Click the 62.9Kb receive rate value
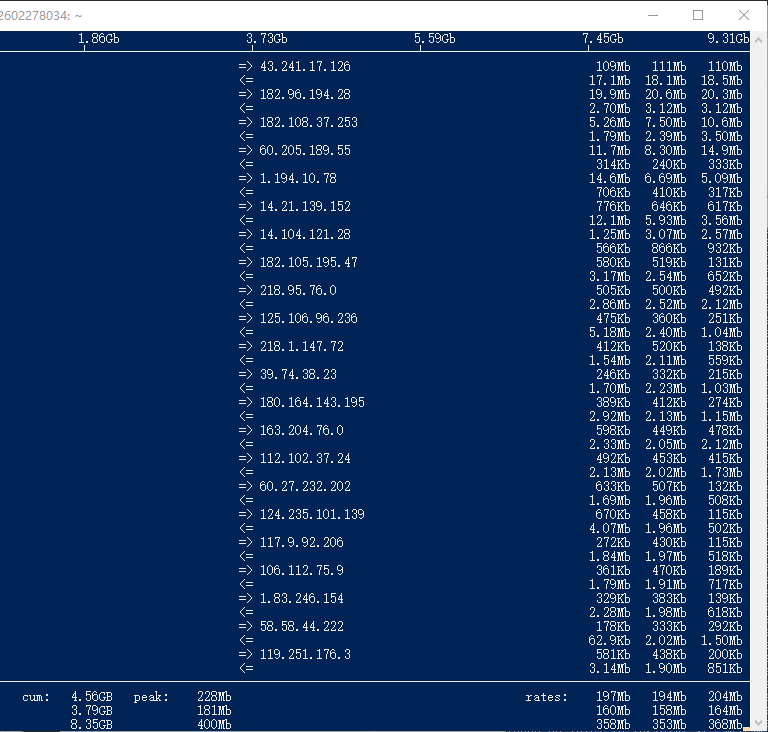 click(x=609, y=640)
